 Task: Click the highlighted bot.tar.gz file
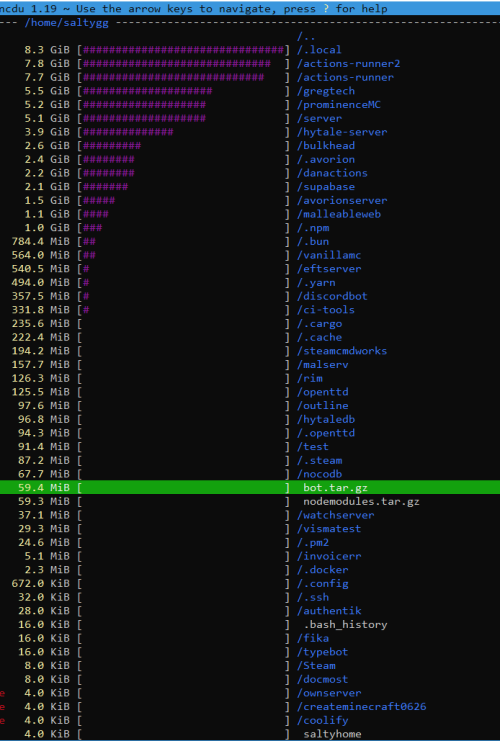(x=250, y=488)
